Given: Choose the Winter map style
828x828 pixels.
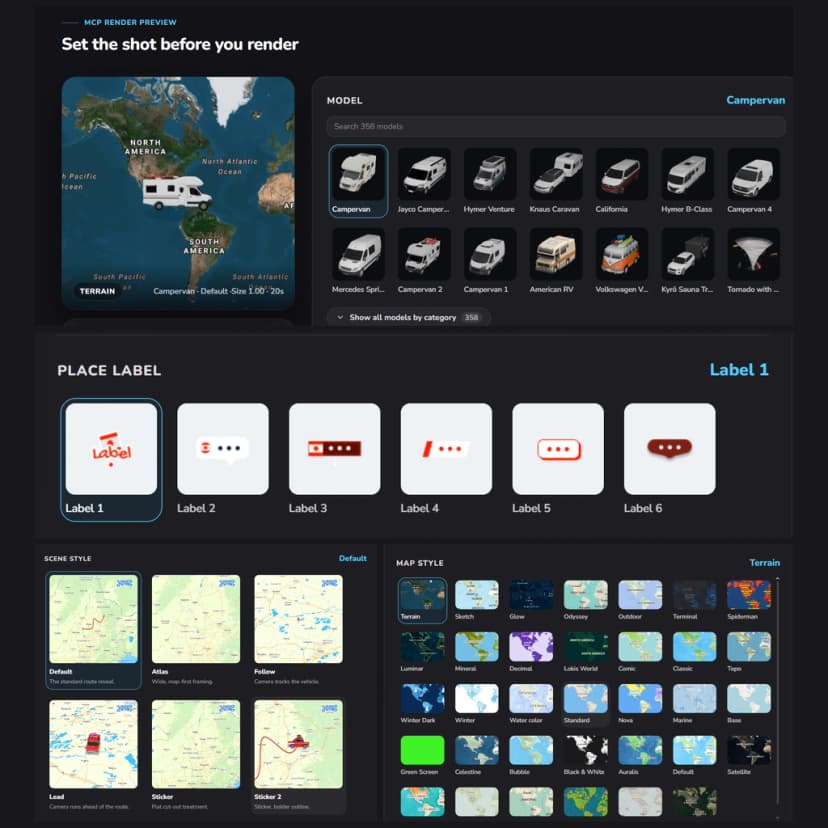Looking at the screenshot, I should (476, 698).
